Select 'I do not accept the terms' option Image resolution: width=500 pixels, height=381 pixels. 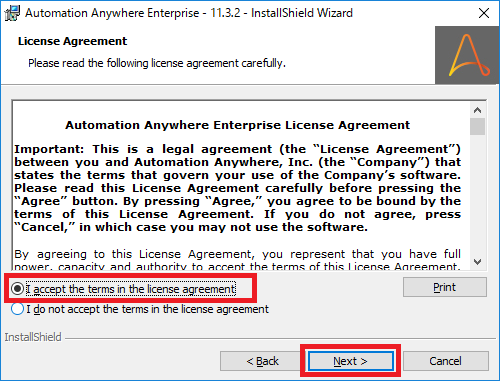[17, 309]
